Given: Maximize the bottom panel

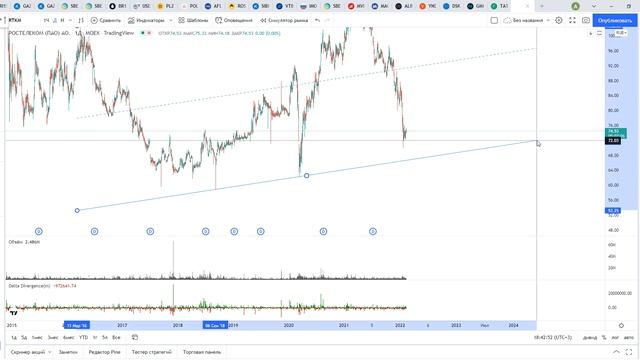Looking at the screenshot, I should click(629, 352).
